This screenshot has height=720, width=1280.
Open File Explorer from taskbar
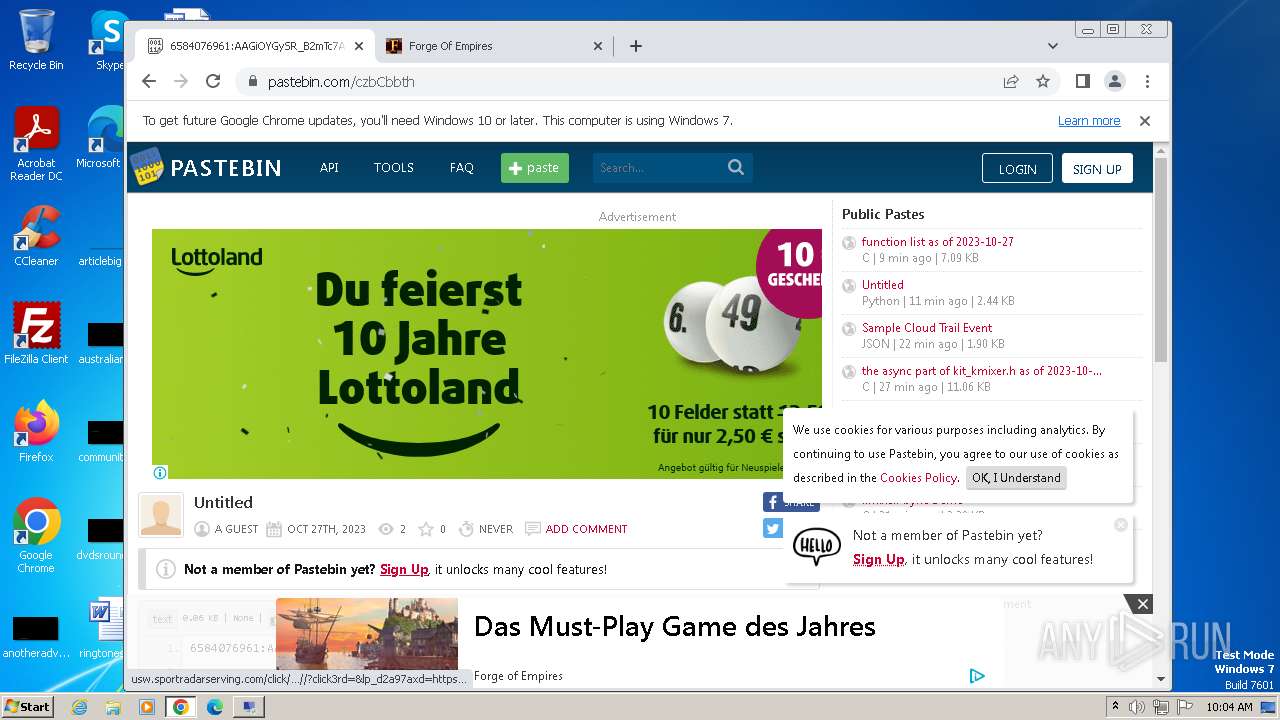113,707
